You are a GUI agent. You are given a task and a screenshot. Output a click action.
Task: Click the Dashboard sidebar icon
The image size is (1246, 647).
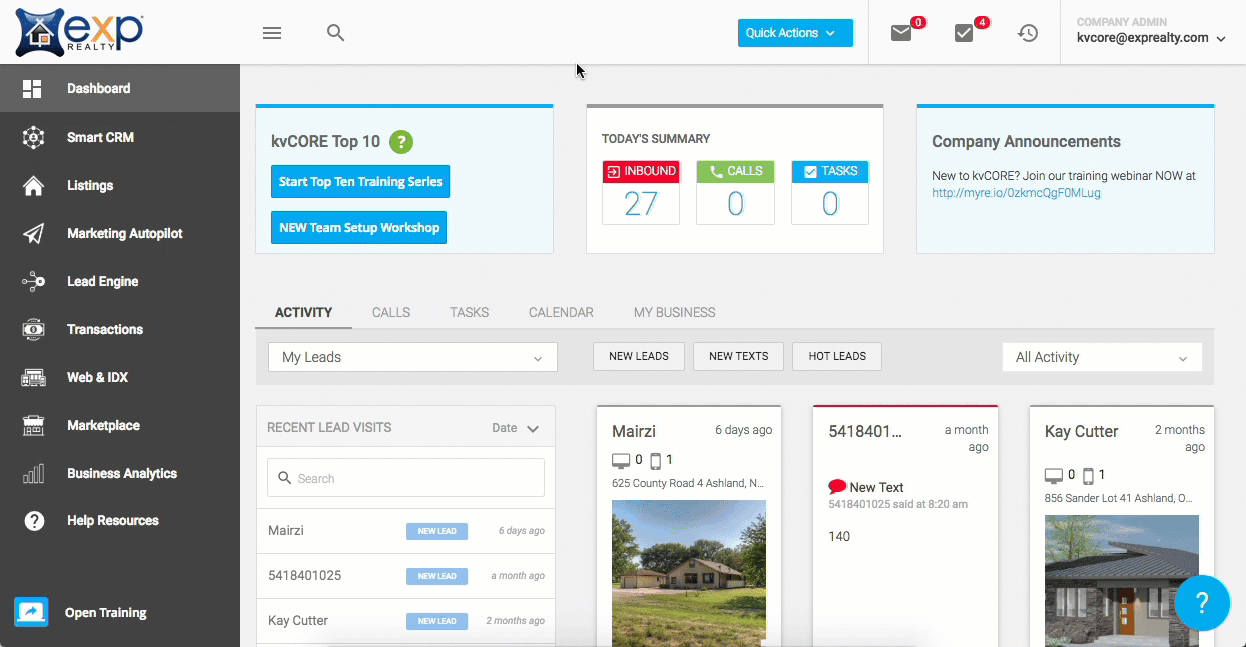point(32,89)
